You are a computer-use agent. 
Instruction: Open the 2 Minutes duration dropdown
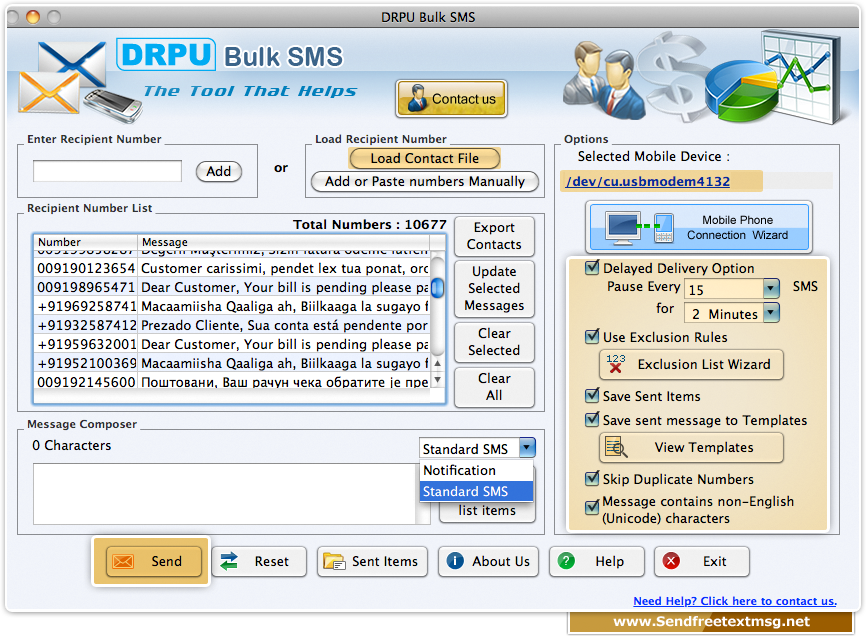(x=770, y=313)
